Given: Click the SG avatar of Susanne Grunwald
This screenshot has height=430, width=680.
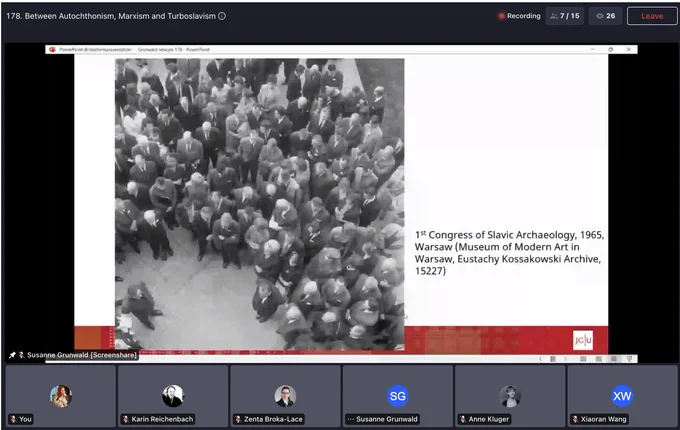Looking at the screenshot, I should (398, 396).
